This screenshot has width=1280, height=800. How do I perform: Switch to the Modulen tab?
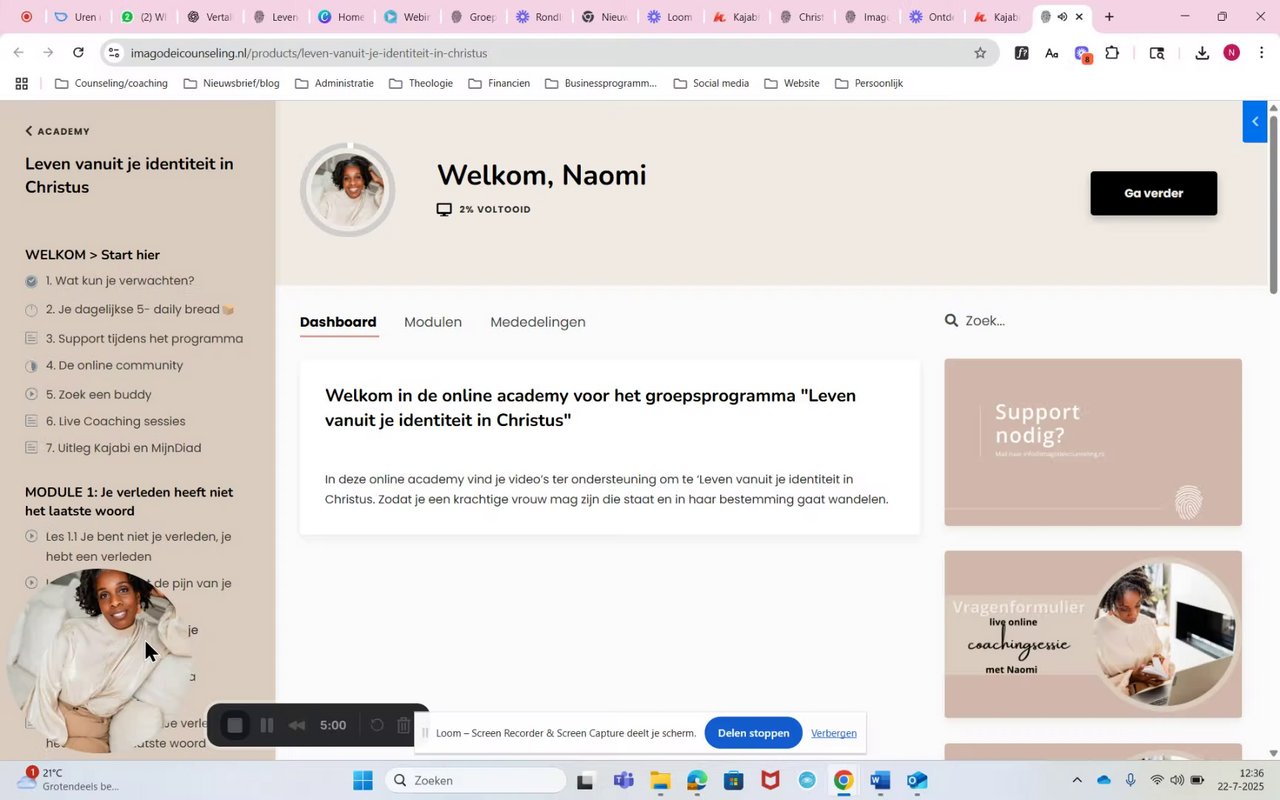(x=433, y=322)
